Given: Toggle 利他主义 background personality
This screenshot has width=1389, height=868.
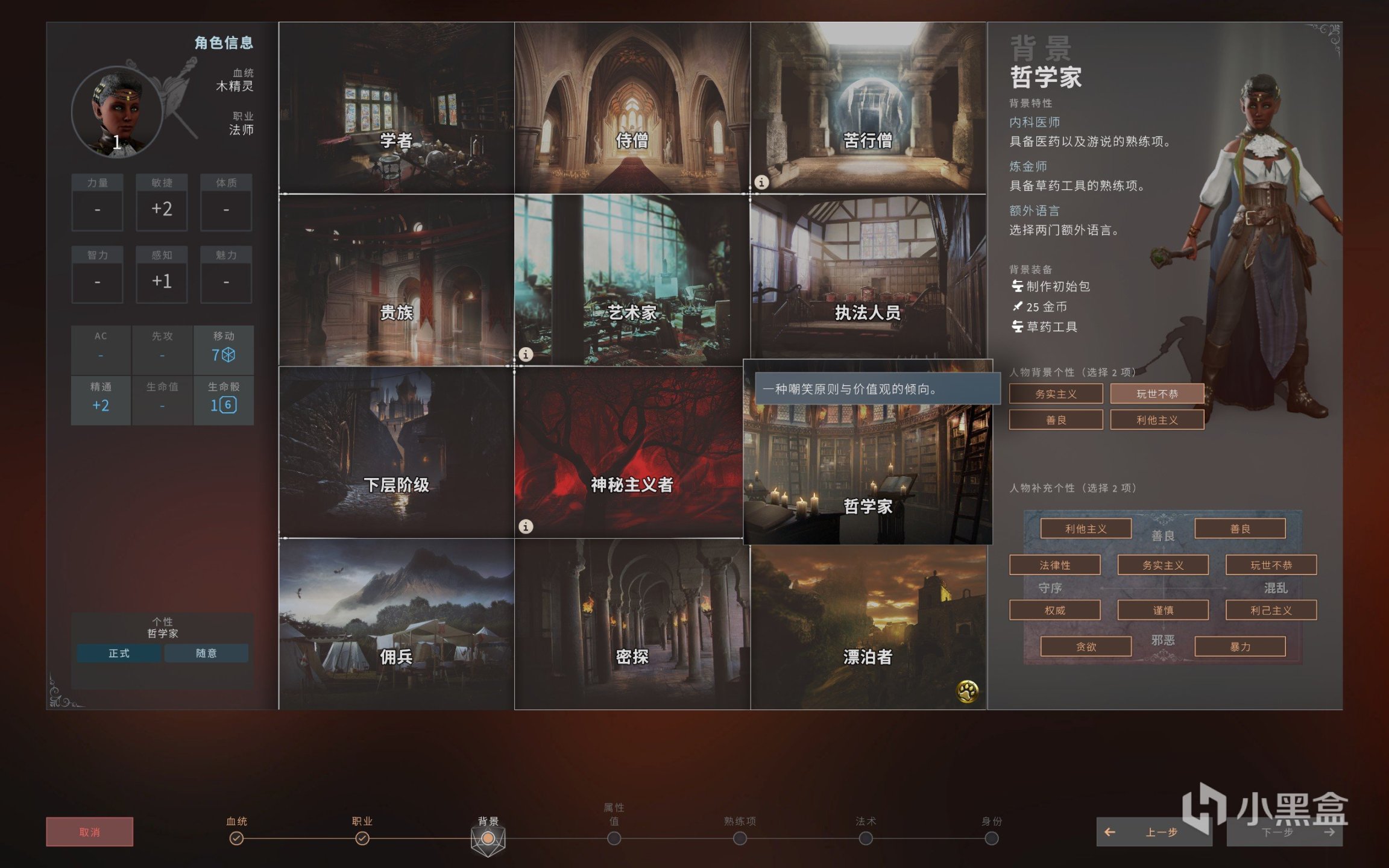Looking at the screenshot, I should (1157, 420).
